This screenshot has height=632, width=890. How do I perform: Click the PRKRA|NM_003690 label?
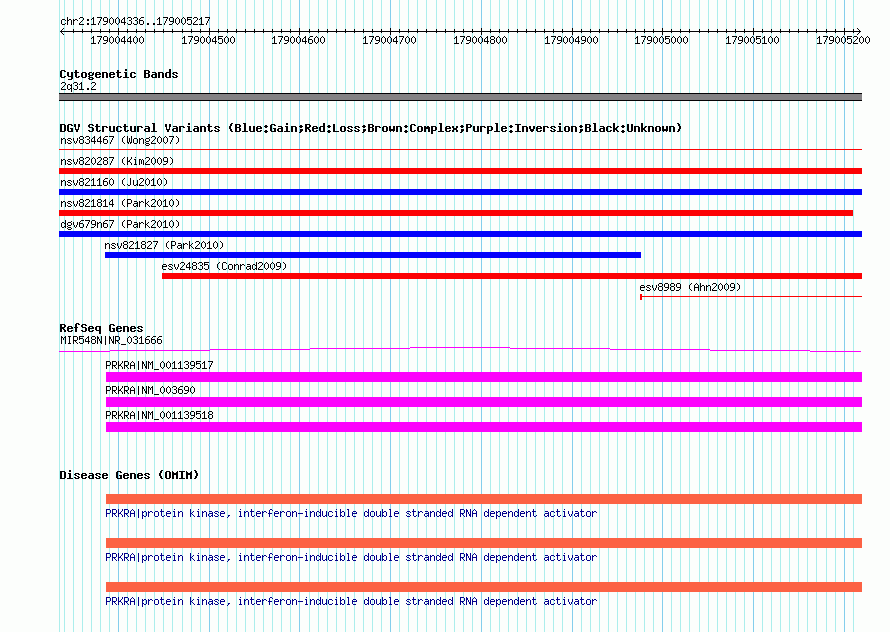pyautogui.click(x=150, y=390)
